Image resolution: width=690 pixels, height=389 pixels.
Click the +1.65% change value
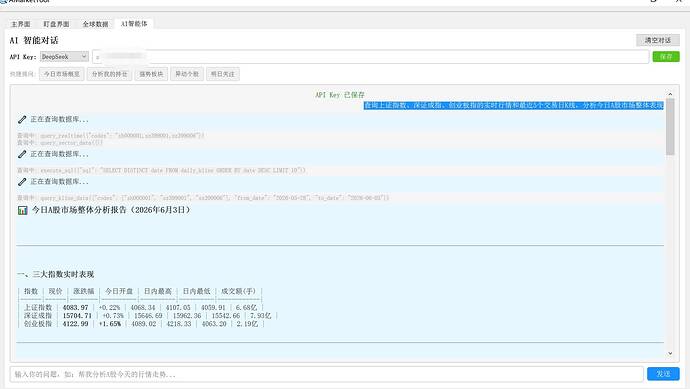110,324
